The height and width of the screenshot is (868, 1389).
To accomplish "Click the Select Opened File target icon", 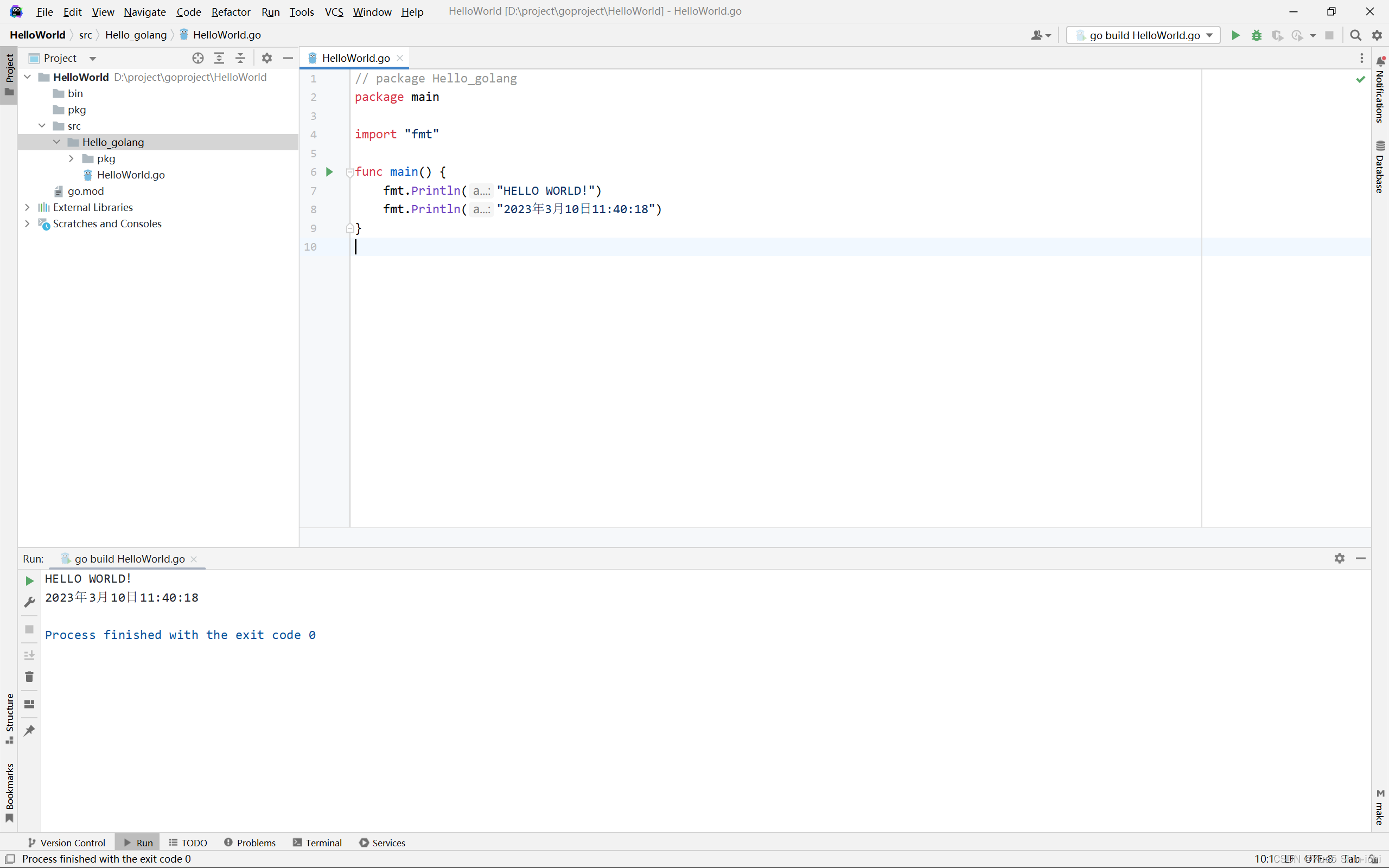I will [x=198, y=58].
